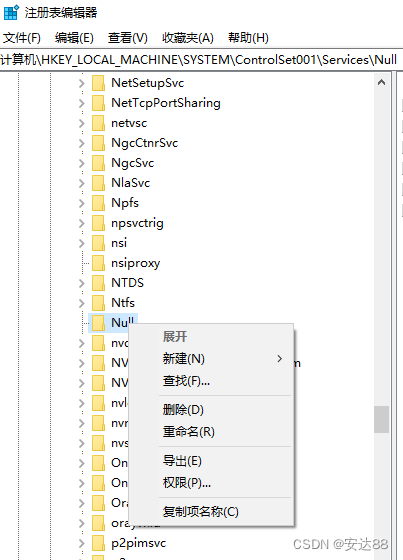Select the npsvctrig key name
403x560 pixels.
tap(137, 224)
